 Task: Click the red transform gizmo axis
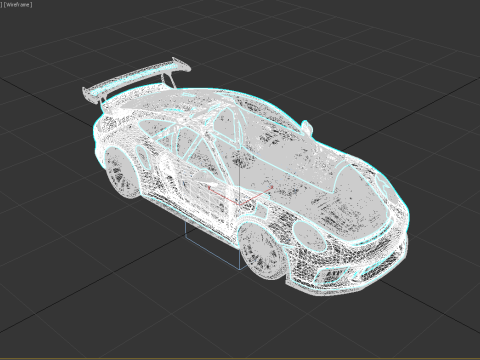point(240,196)
